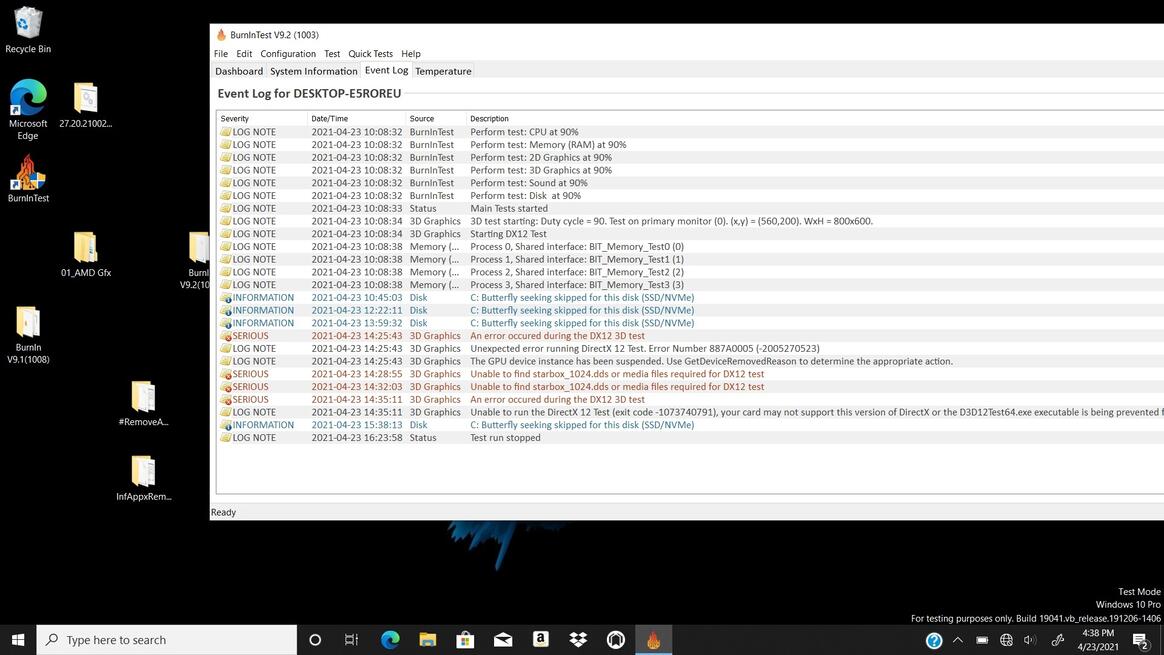Launch Edge from the taskbar
The height and width of the screenshot is (655, 1164).
390,639
